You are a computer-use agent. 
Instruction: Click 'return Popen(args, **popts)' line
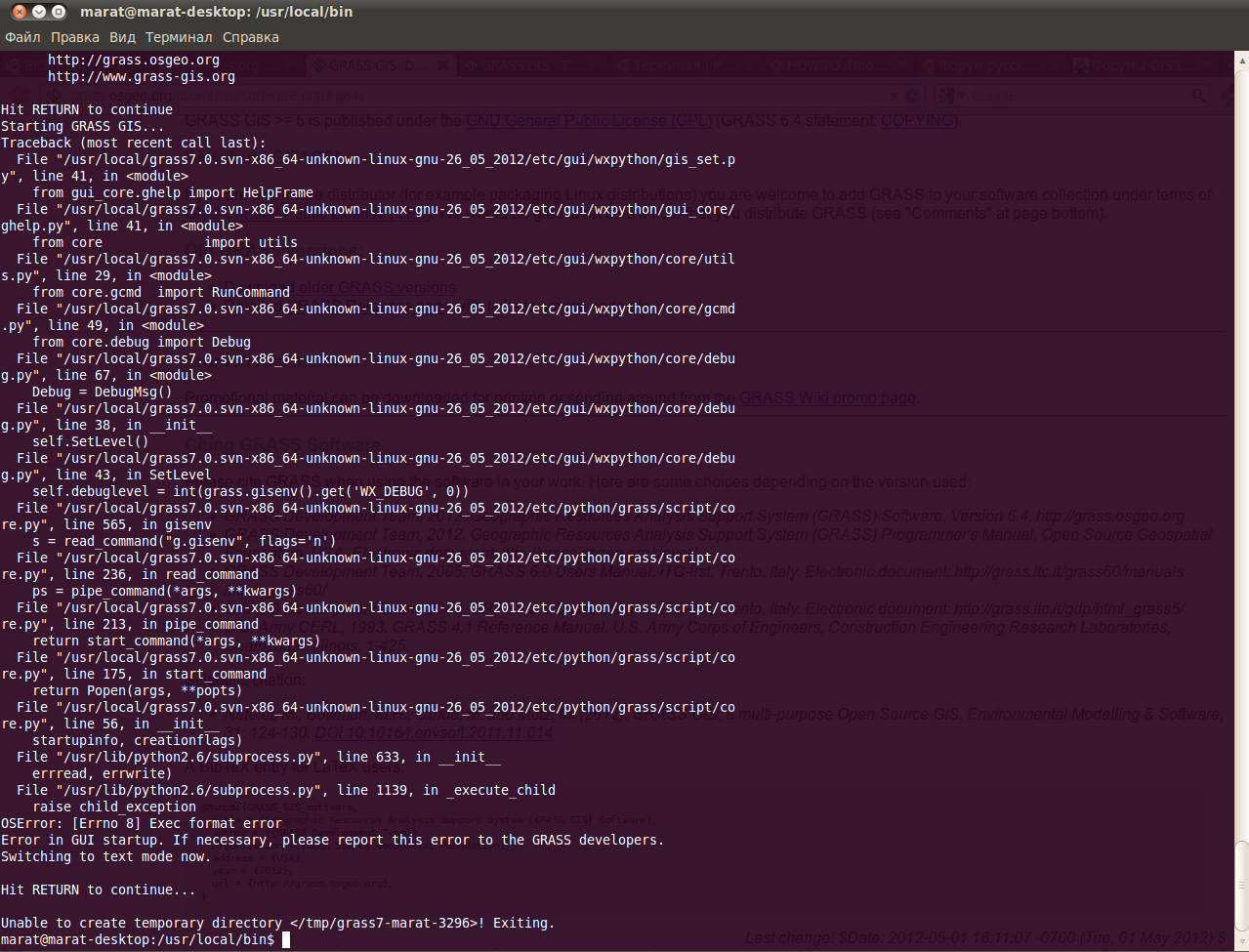click(138, 690)
